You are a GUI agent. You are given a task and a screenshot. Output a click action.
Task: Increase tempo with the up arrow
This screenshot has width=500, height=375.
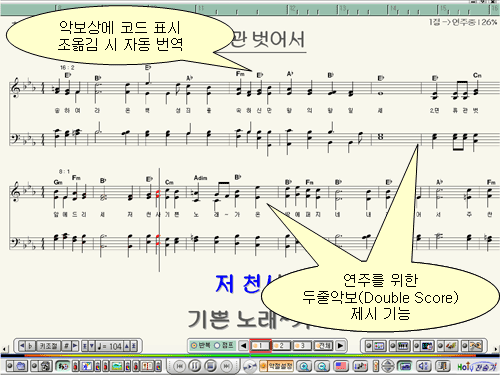click(127, 346)
